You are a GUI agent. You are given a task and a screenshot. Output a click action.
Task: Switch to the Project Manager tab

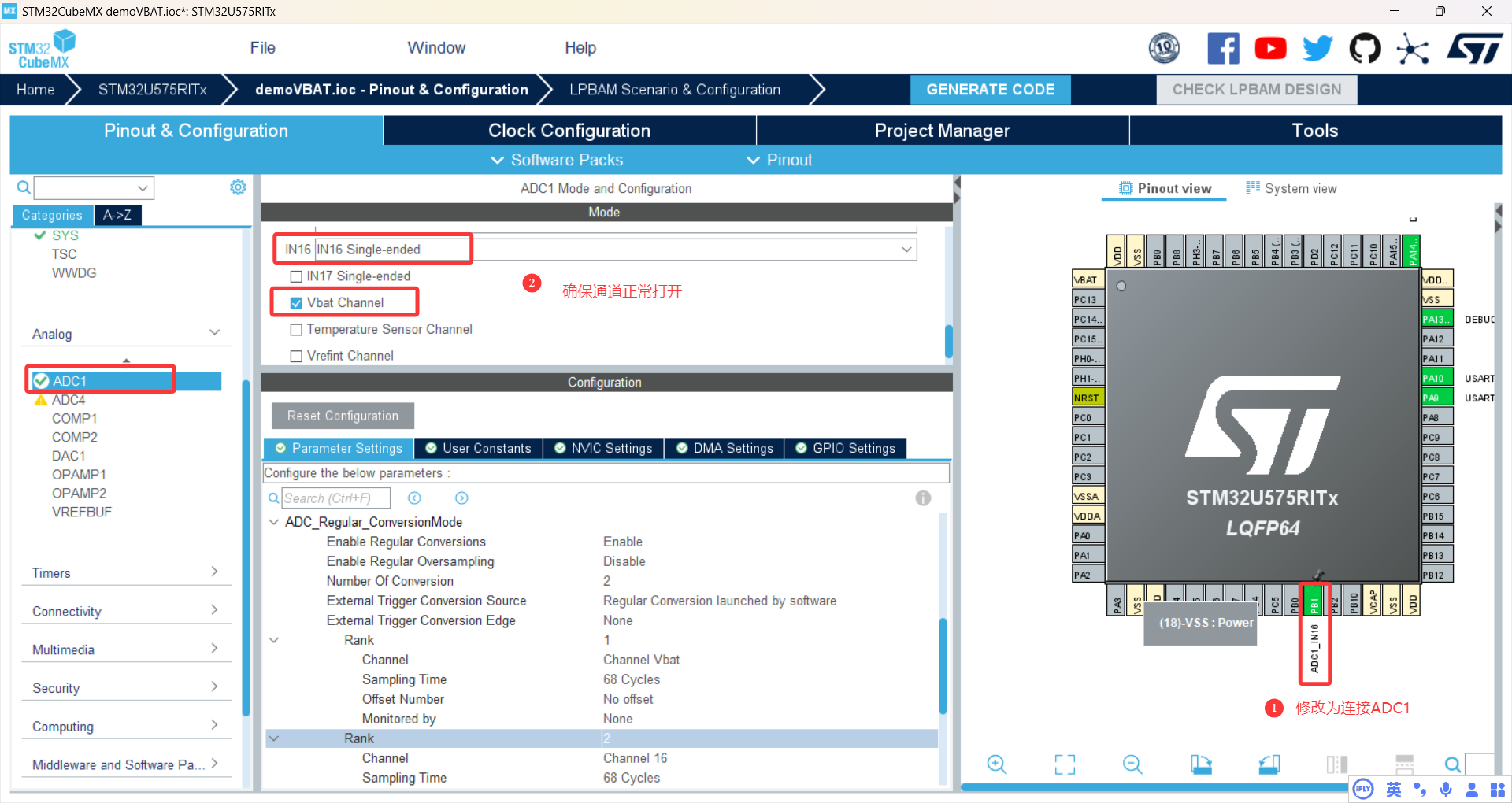(x=943, y=131)
